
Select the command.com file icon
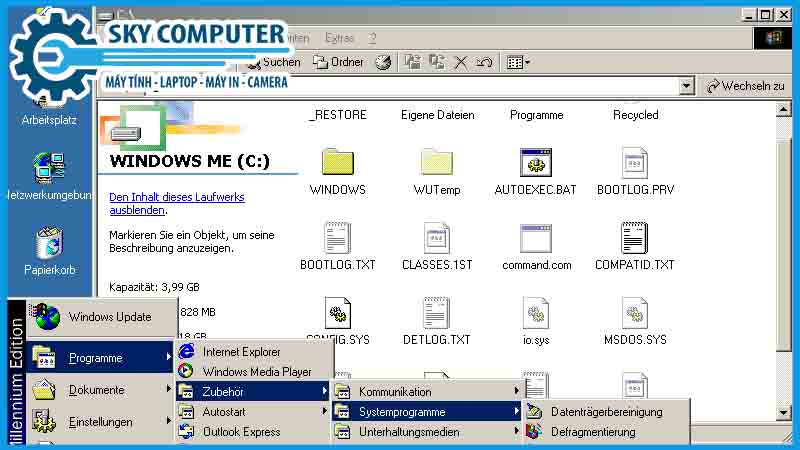click(x=536, y=238)
